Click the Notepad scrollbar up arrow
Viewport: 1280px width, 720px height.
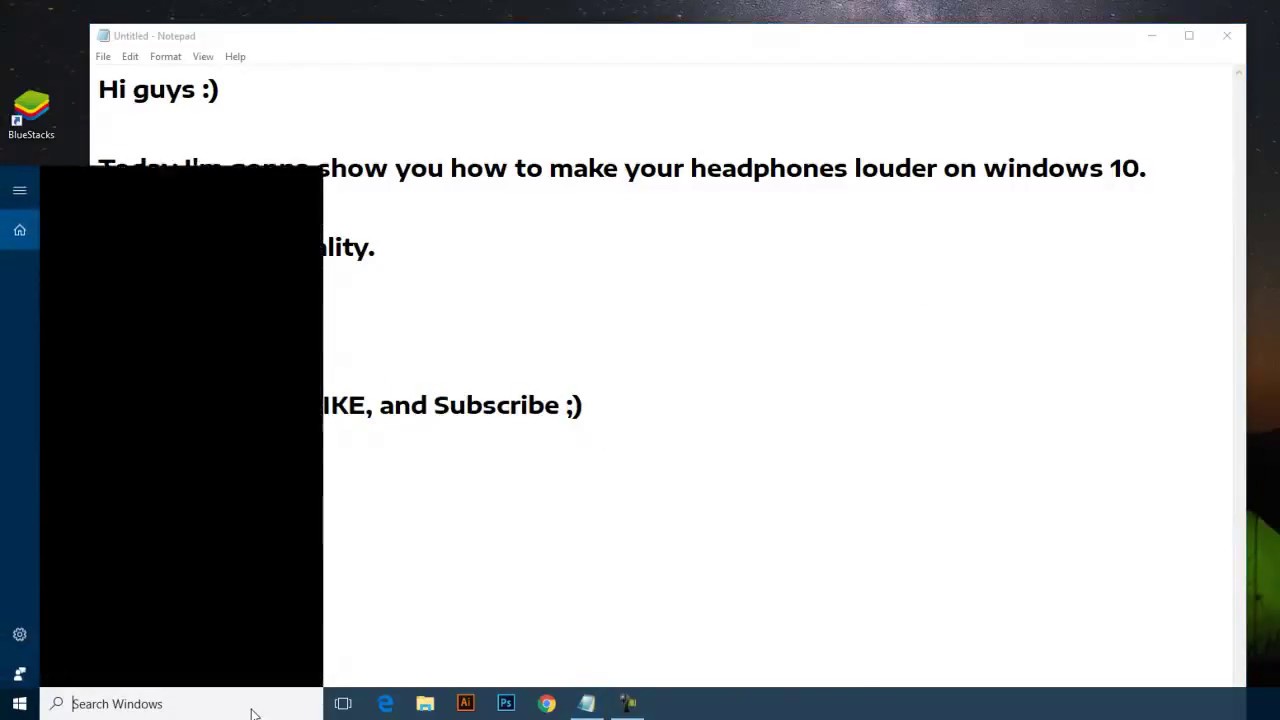tap(1239, 72)
